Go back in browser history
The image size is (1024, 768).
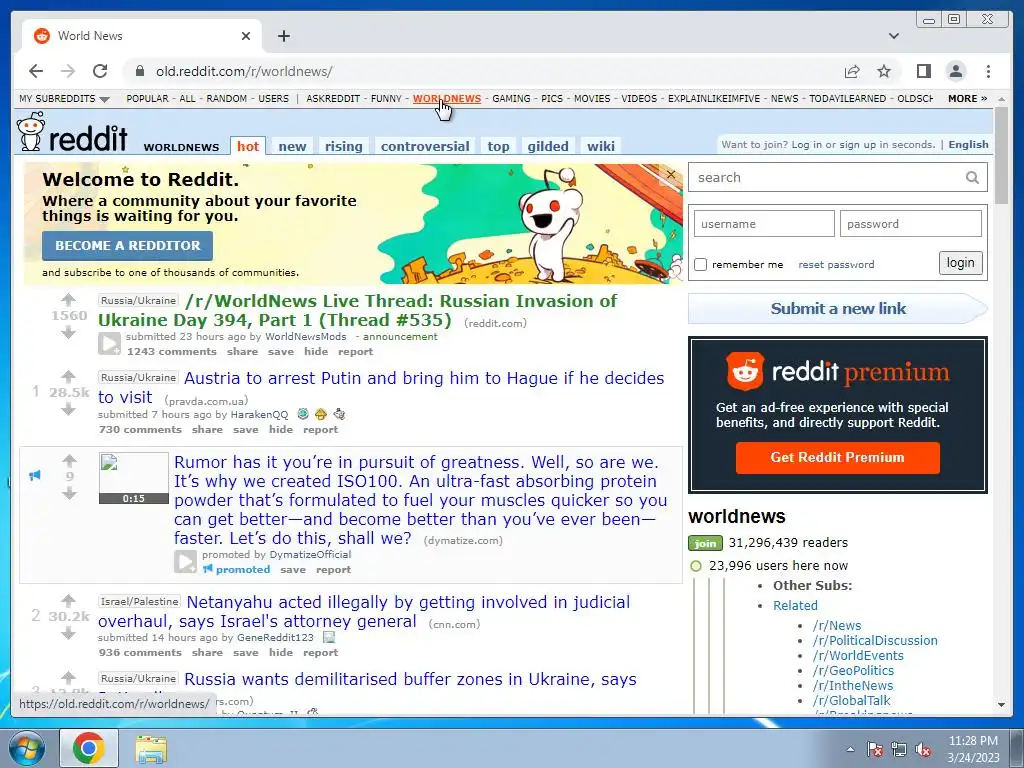tap(36, 71)
